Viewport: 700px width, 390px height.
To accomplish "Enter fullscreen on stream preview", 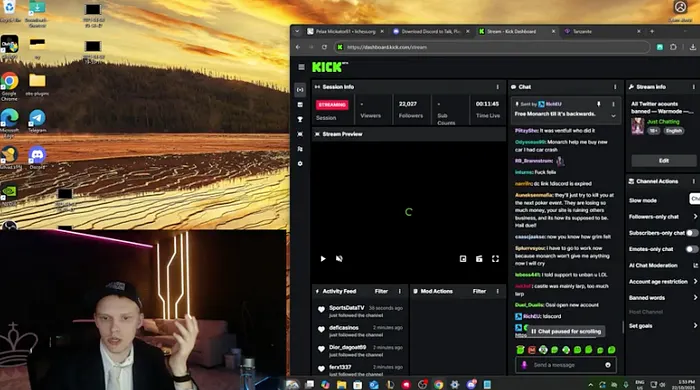I will click(x=495, y=259).
